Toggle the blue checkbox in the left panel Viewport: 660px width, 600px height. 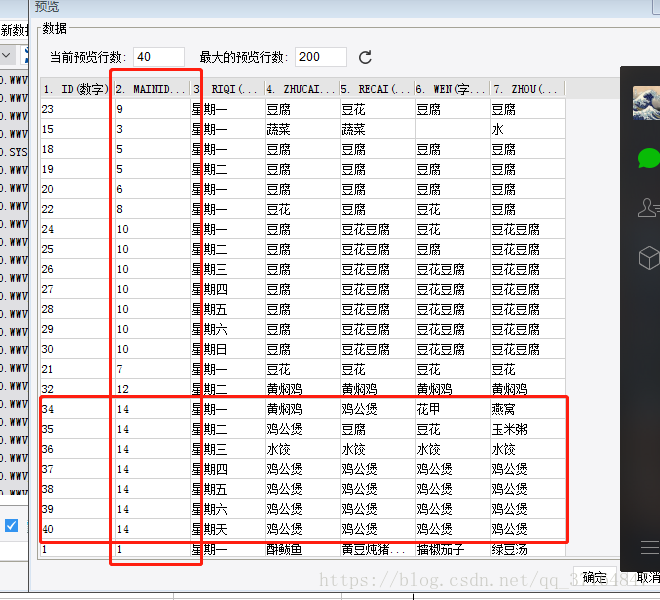coord(11,525)
